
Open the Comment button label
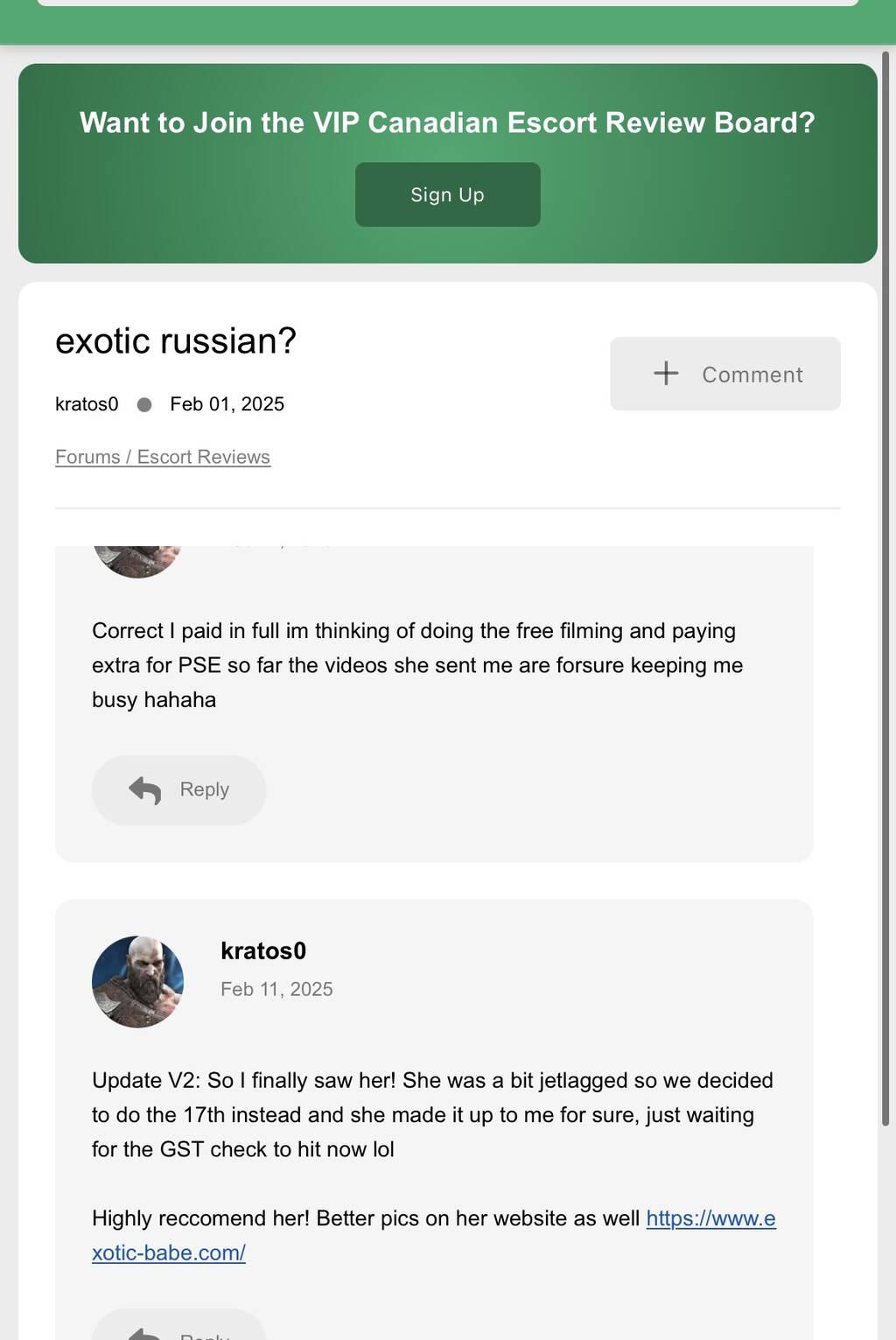click(752, 375)
